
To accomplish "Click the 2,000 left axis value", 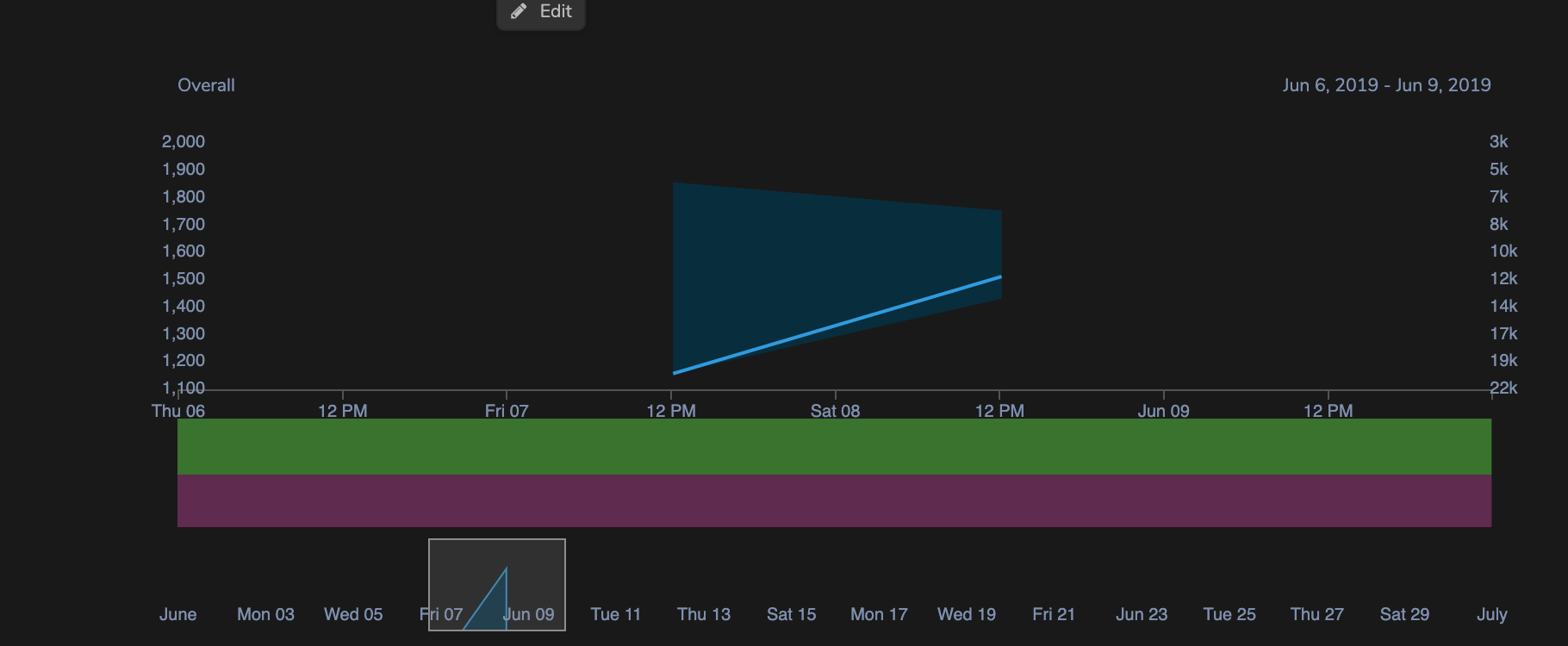I will 184,141.
